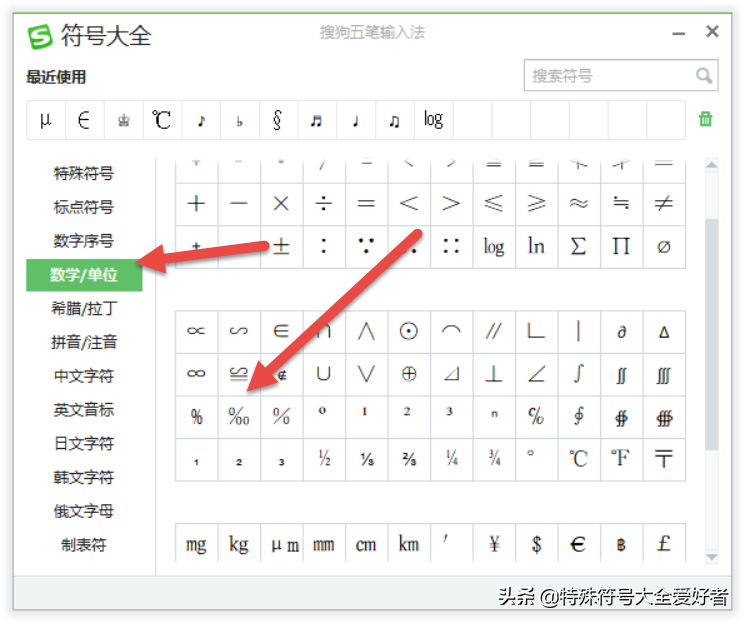Insert the union ∪ symbol
Image resolution: width=745 pixels, height=623 pixels.
click(324, 374)
